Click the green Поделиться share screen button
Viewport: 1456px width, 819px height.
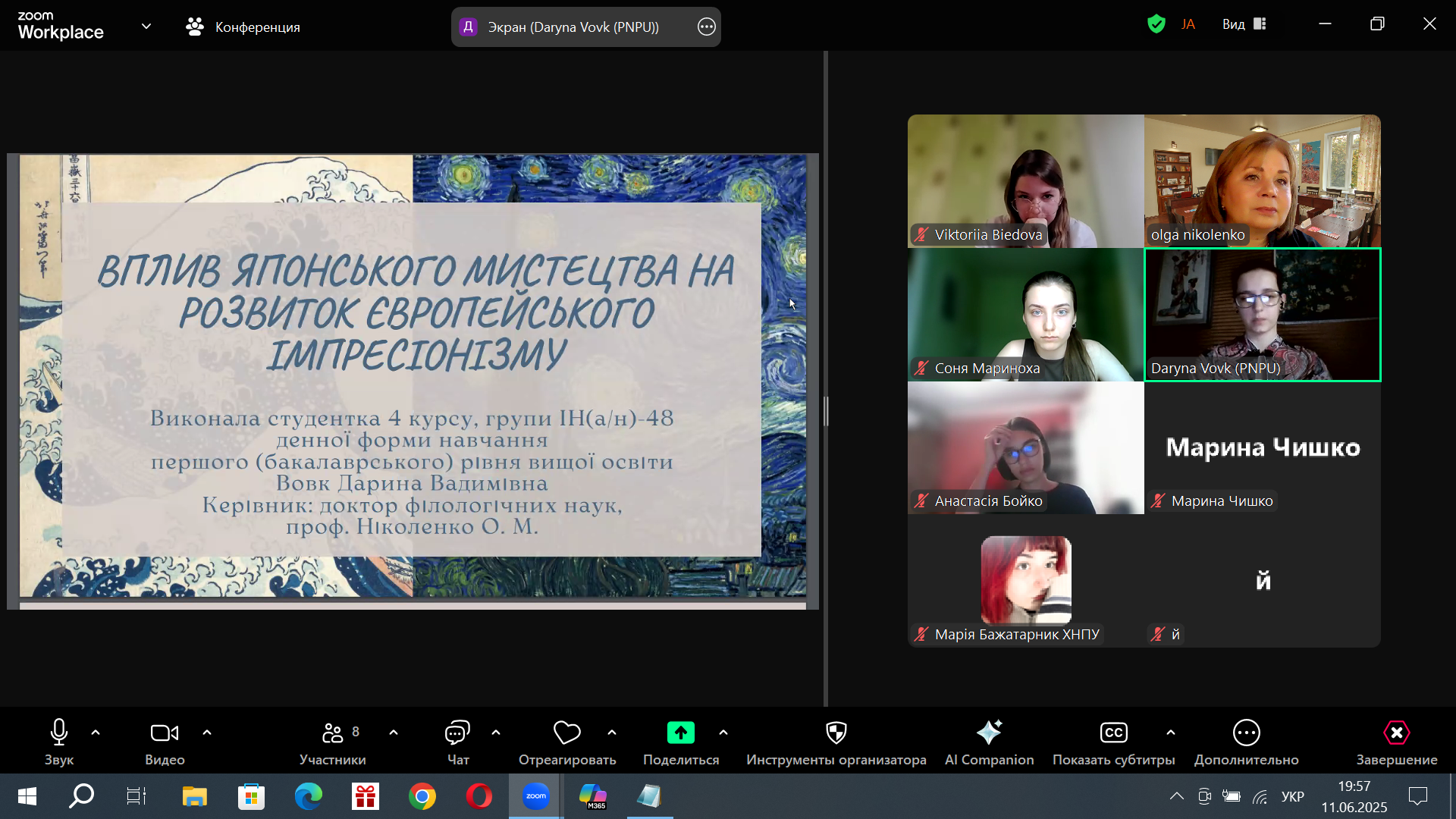(681, 742)
